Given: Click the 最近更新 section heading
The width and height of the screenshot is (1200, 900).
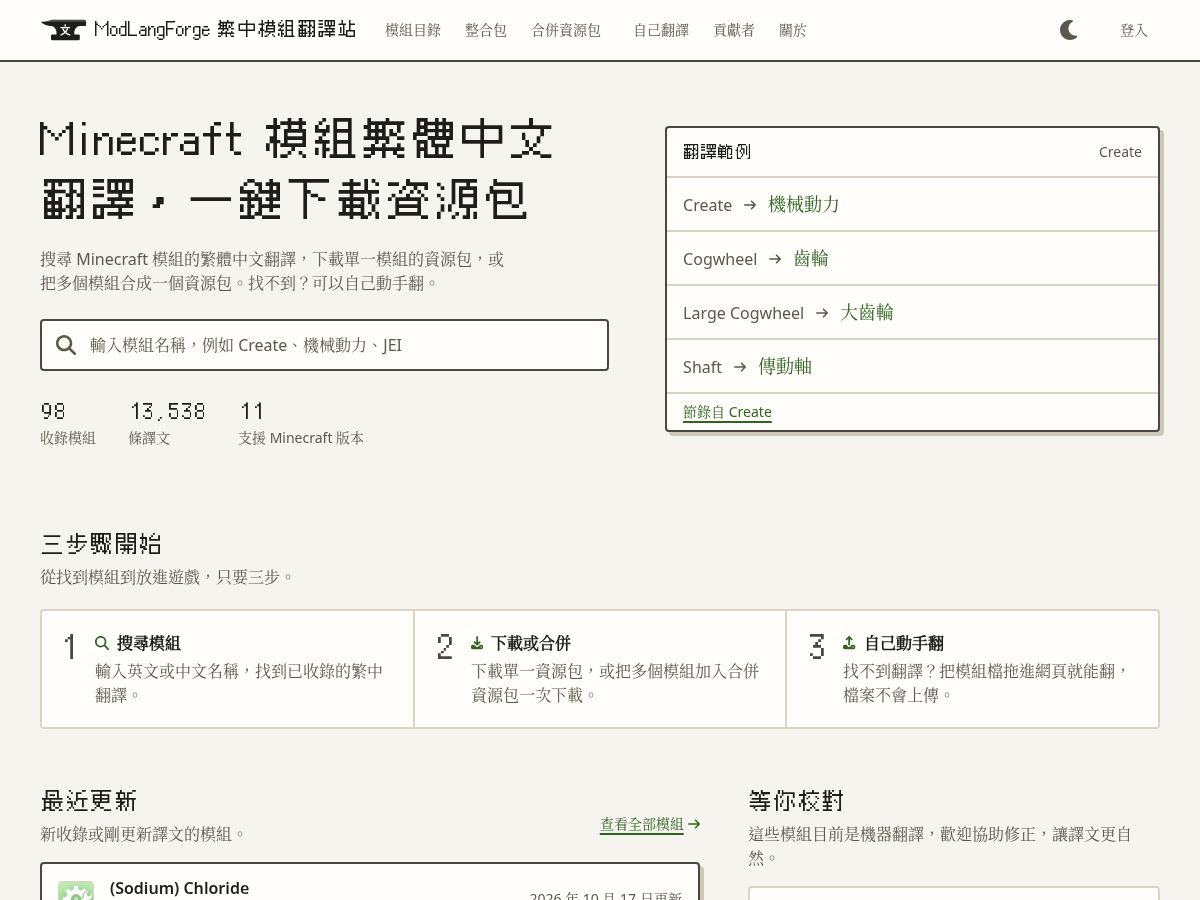Looking at the screenshot, I should (89, 801).
